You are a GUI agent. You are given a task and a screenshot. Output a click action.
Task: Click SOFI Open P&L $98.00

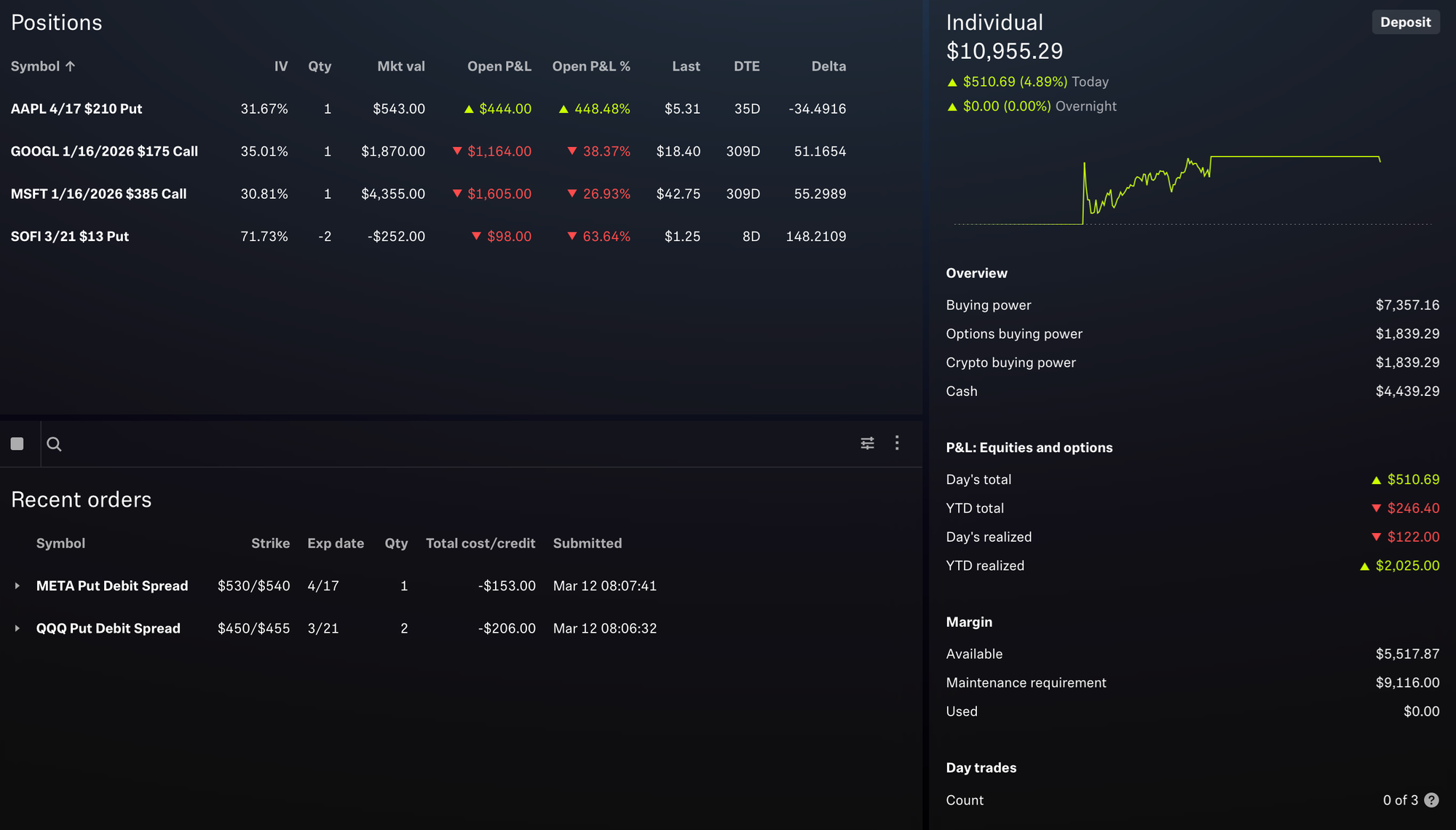[509, 237]
